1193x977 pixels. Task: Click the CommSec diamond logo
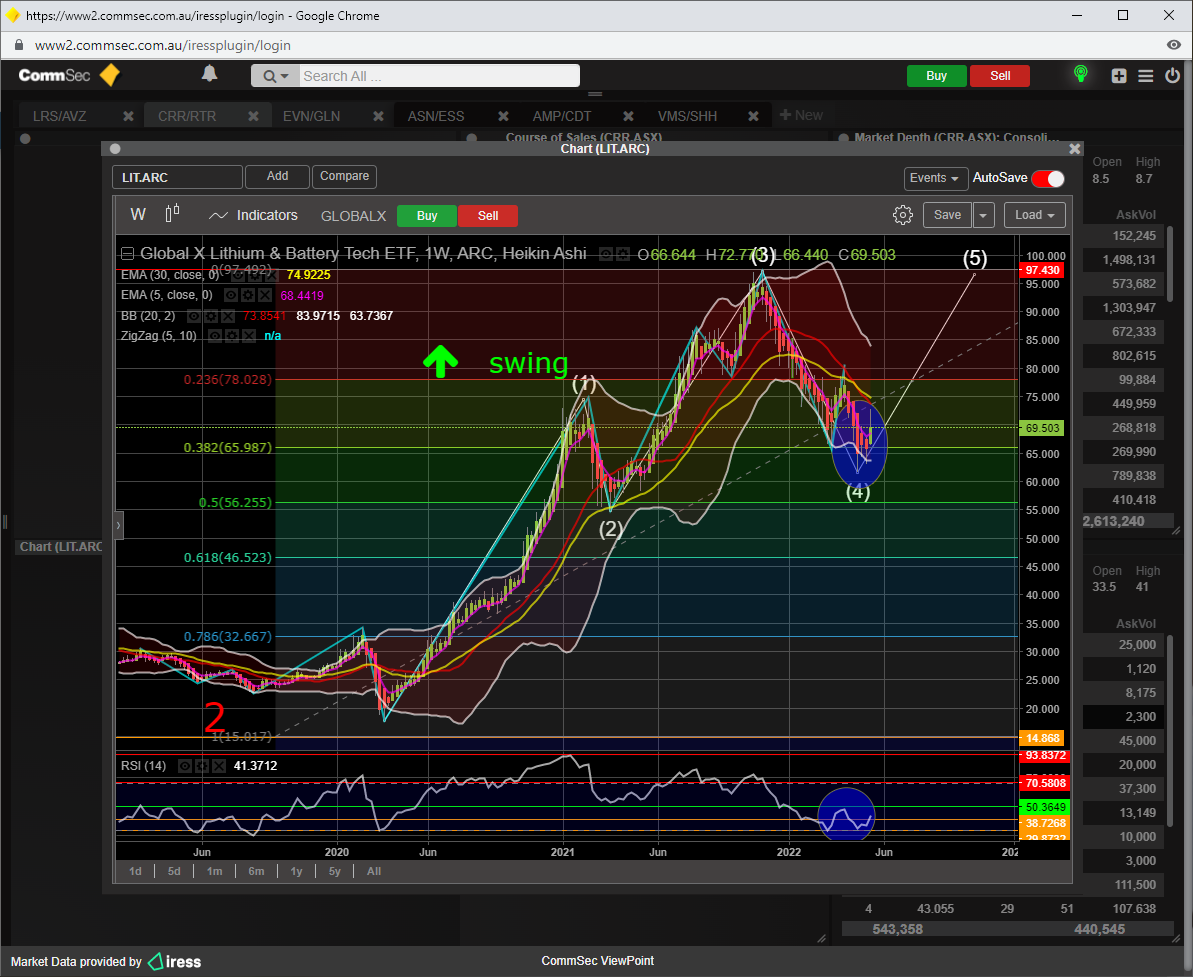110,75
